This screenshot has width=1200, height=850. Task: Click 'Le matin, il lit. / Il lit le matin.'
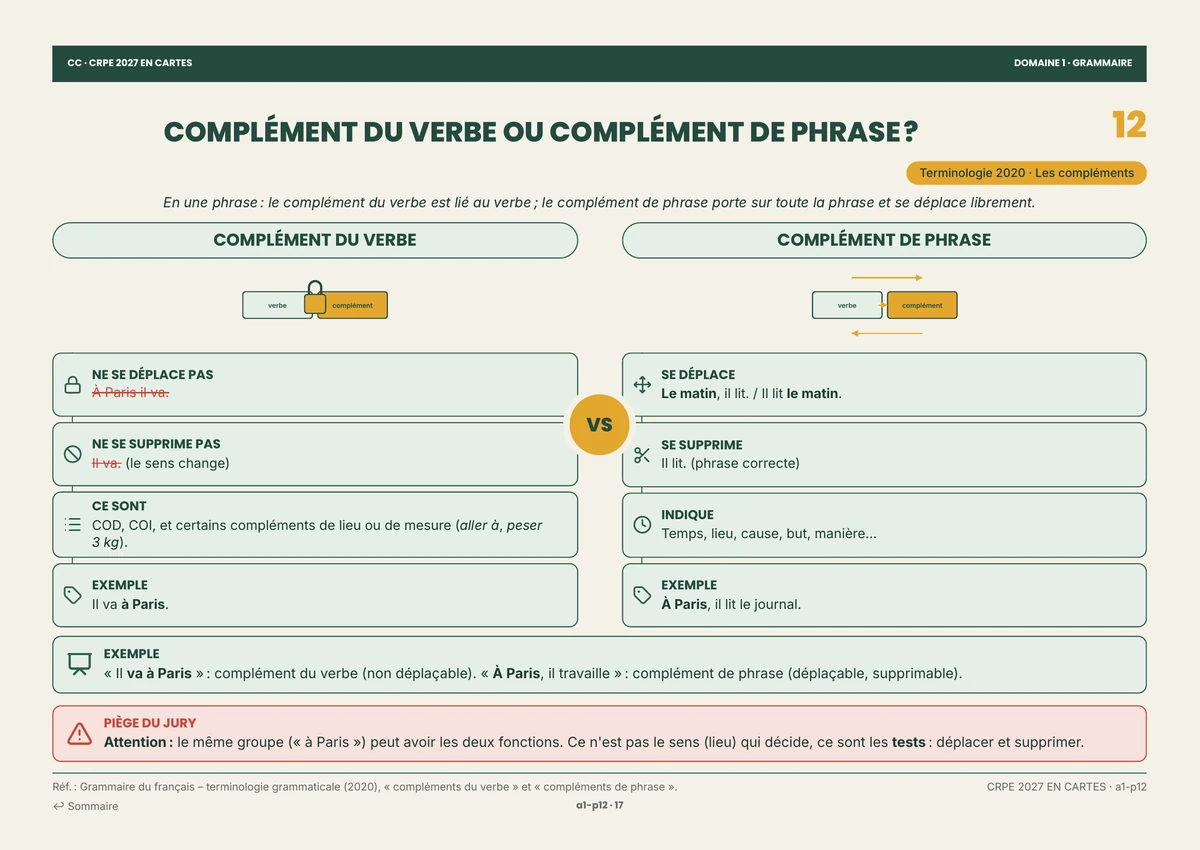751,393
